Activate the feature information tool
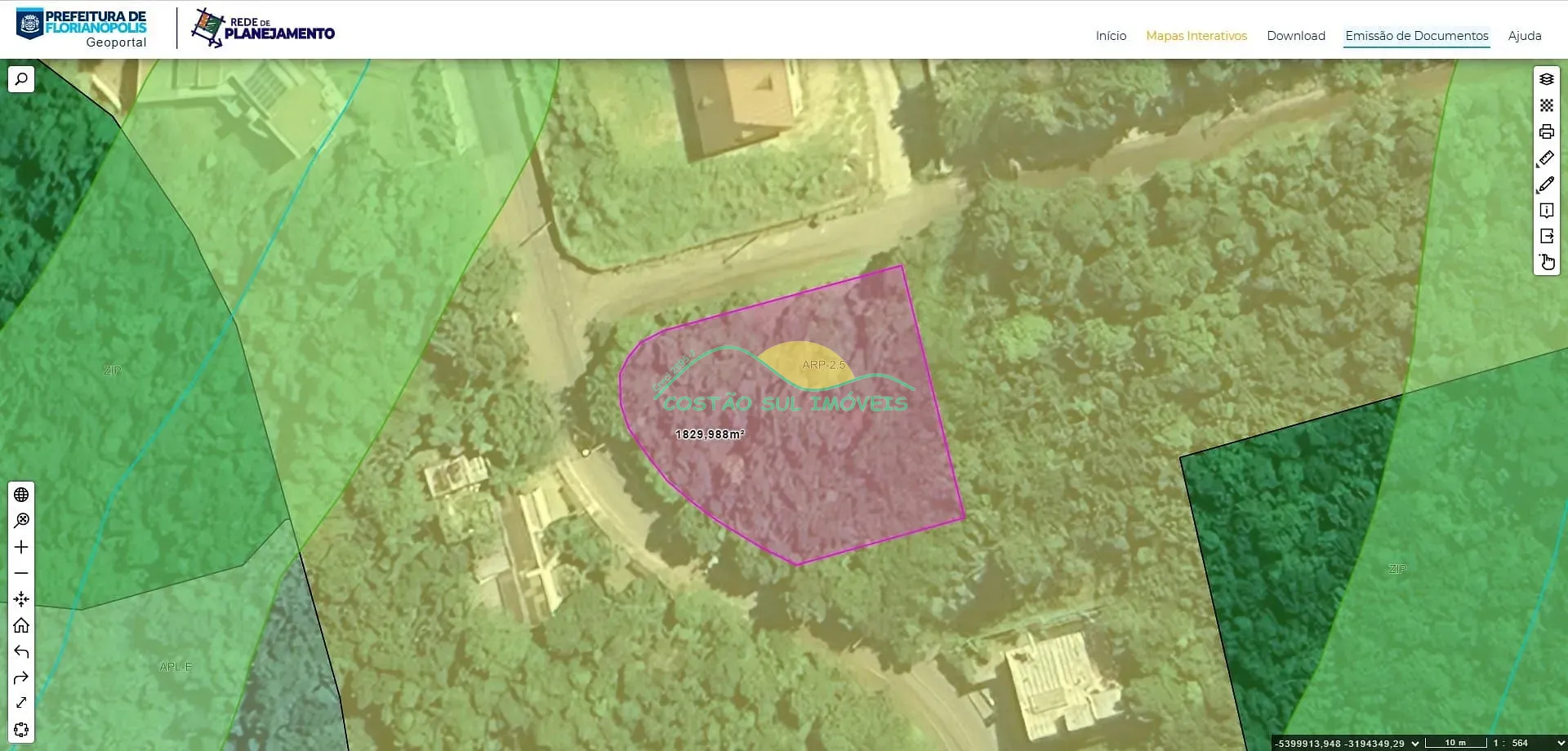This screenshot has width=1568, height=751. [x=1546, y=211]
